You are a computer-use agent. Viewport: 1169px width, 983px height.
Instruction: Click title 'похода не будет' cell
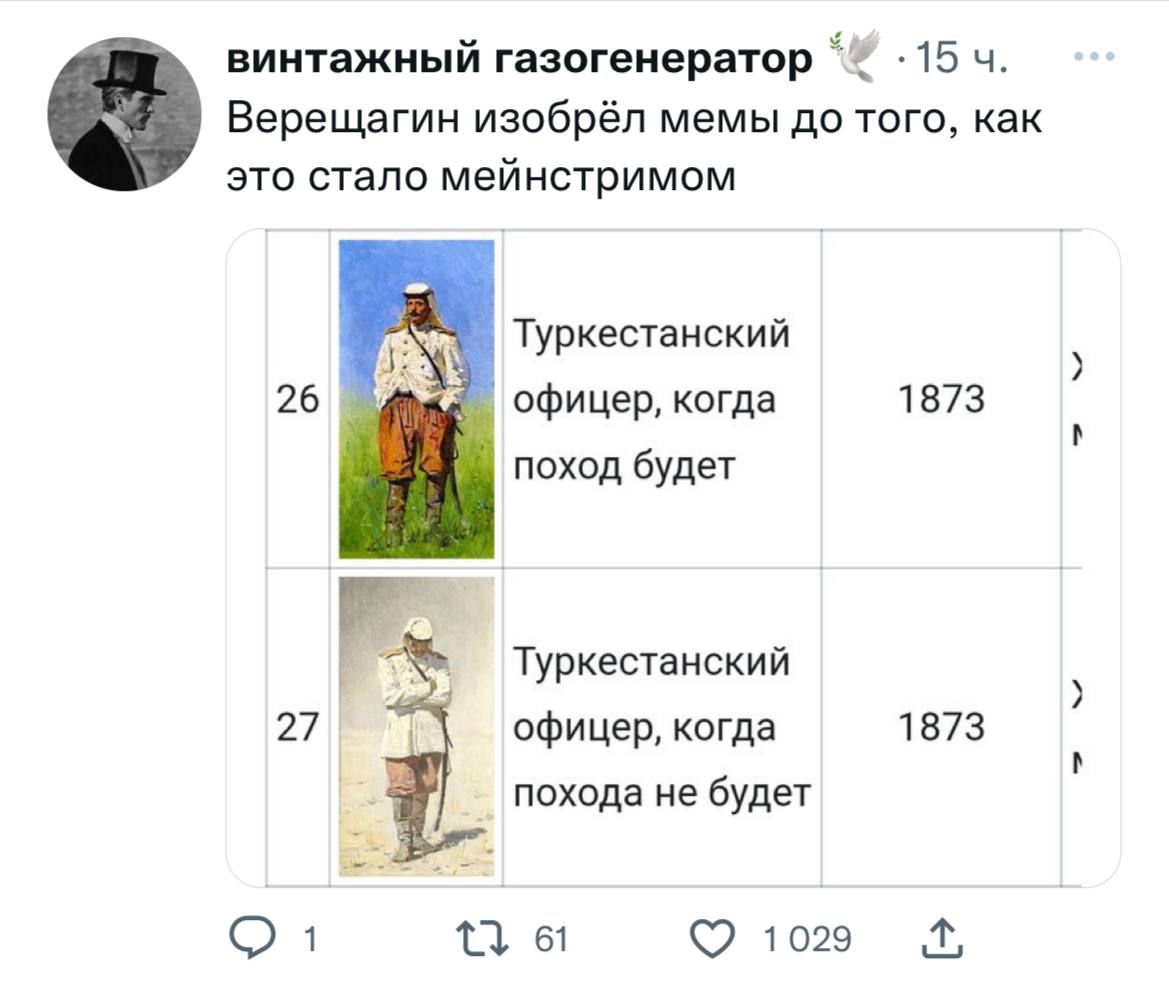(662, 727)
